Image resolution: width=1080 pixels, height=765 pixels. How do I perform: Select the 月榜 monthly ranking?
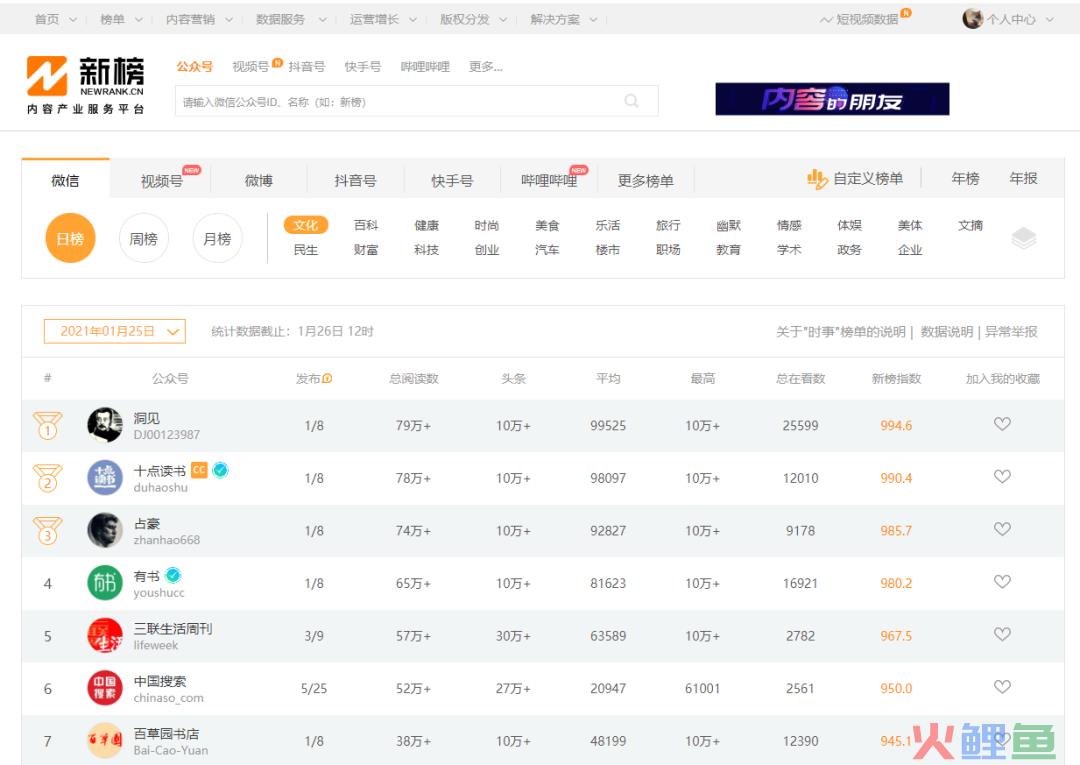pyautogui.click(x=217, y=238)
